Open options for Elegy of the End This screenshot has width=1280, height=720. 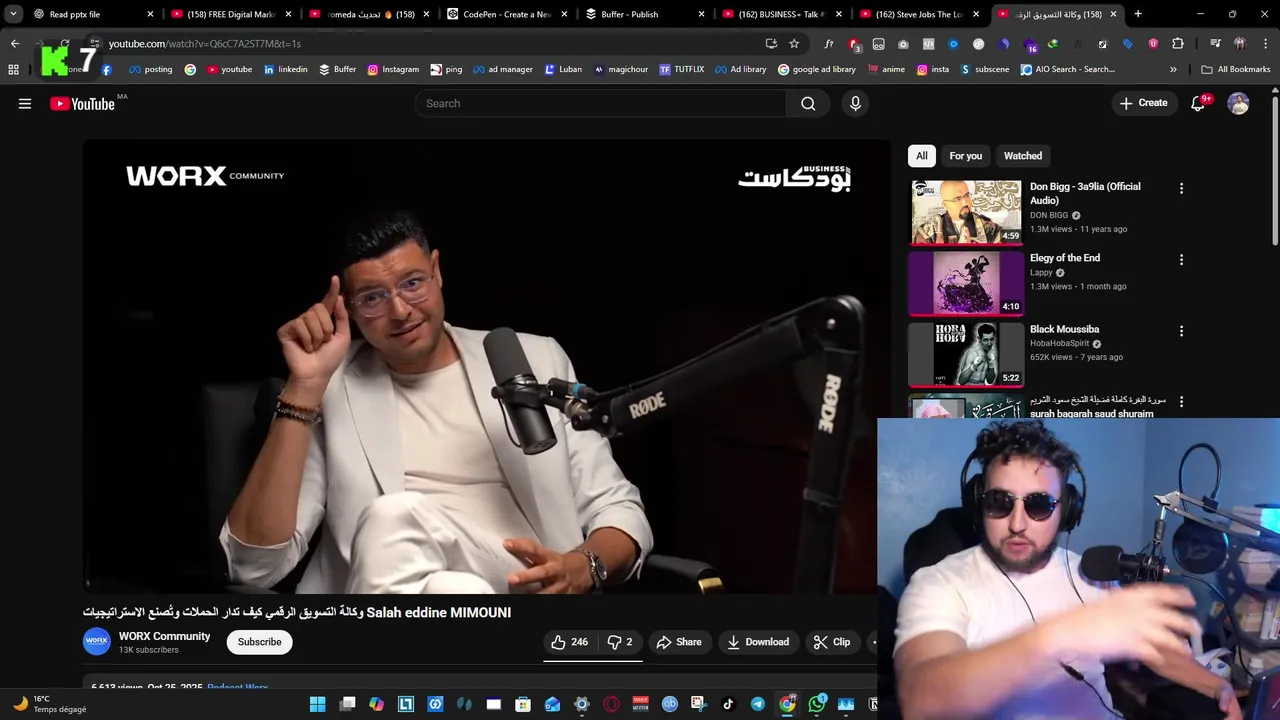coord(1181,259)
